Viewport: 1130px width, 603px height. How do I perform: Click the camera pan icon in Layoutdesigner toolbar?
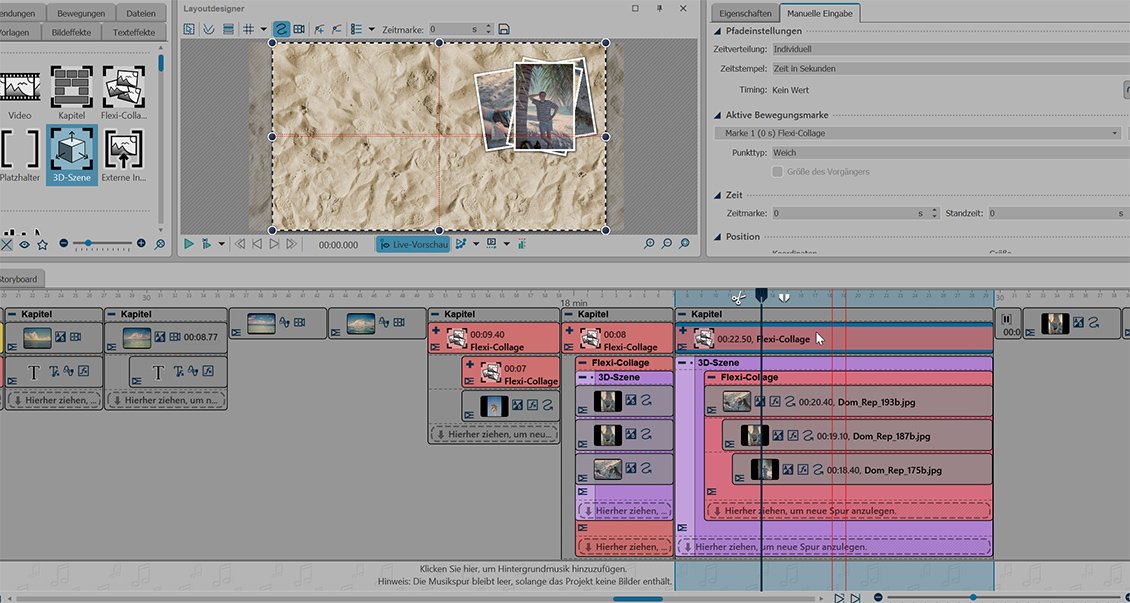299,29
